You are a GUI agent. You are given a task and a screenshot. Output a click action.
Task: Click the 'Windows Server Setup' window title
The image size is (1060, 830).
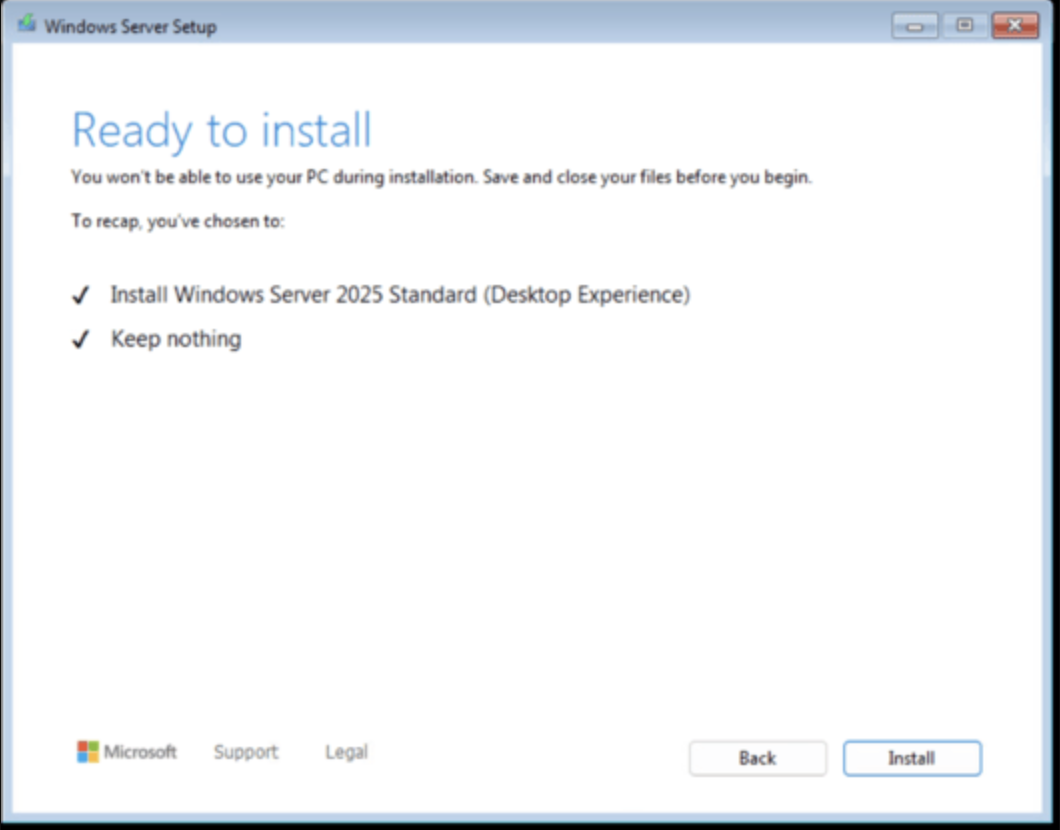(130, 27)
